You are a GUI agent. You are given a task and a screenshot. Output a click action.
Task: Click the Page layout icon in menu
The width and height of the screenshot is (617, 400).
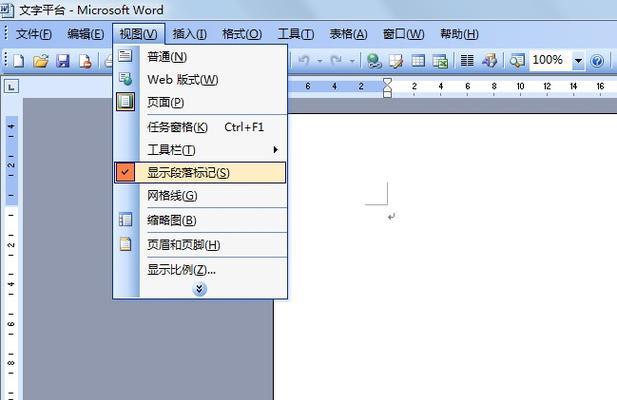(x=125, y=102)
